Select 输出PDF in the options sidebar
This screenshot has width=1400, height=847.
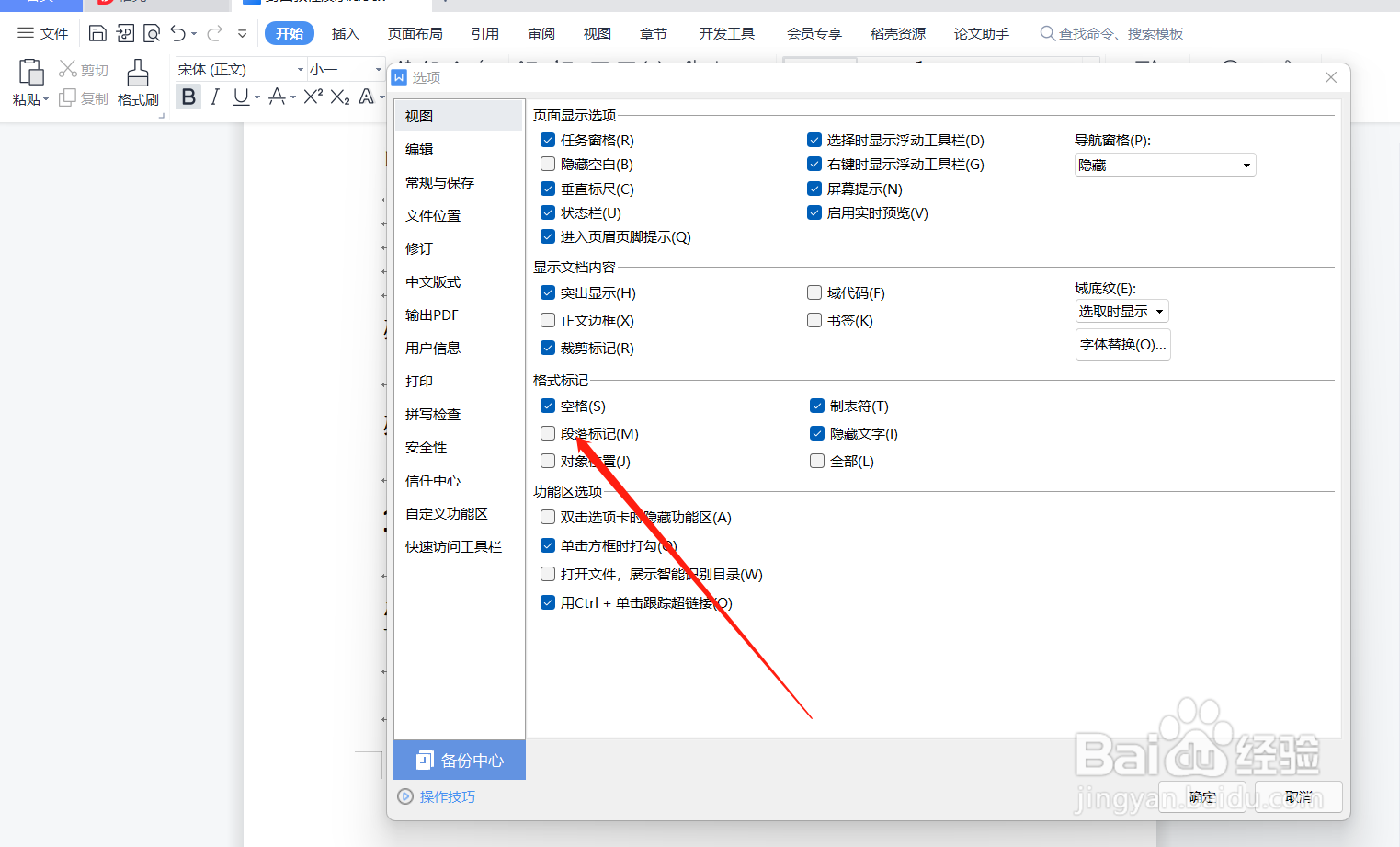431,315
